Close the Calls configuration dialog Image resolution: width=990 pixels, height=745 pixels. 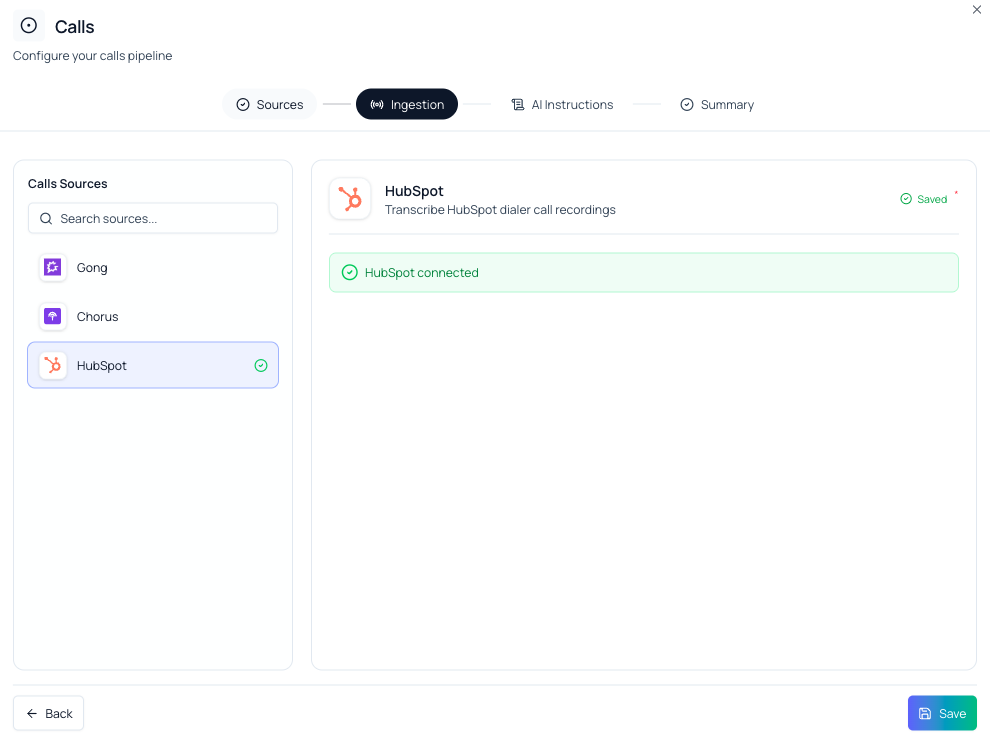pos(977,9)
